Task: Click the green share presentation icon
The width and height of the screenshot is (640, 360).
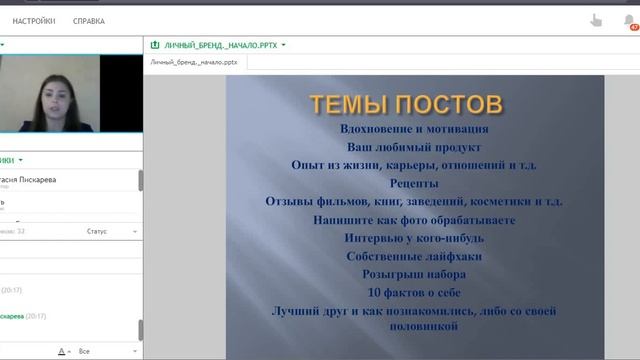Action: [x=155, y=45]
